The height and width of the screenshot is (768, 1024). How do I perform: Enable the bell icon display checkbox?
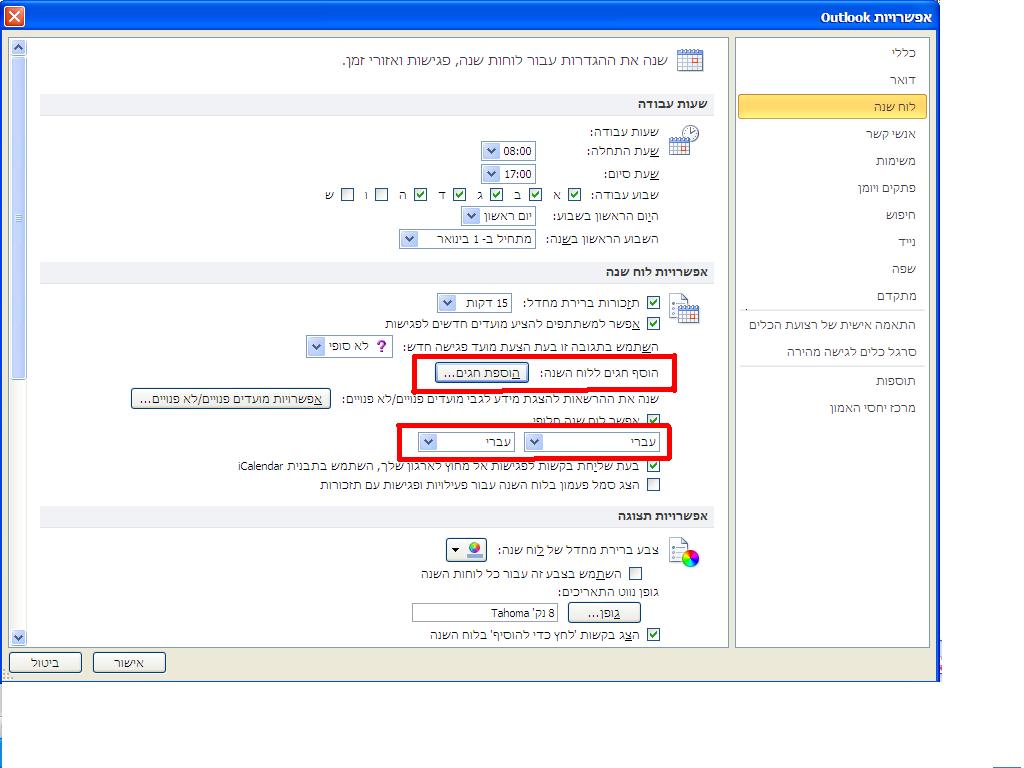point(653,485)
